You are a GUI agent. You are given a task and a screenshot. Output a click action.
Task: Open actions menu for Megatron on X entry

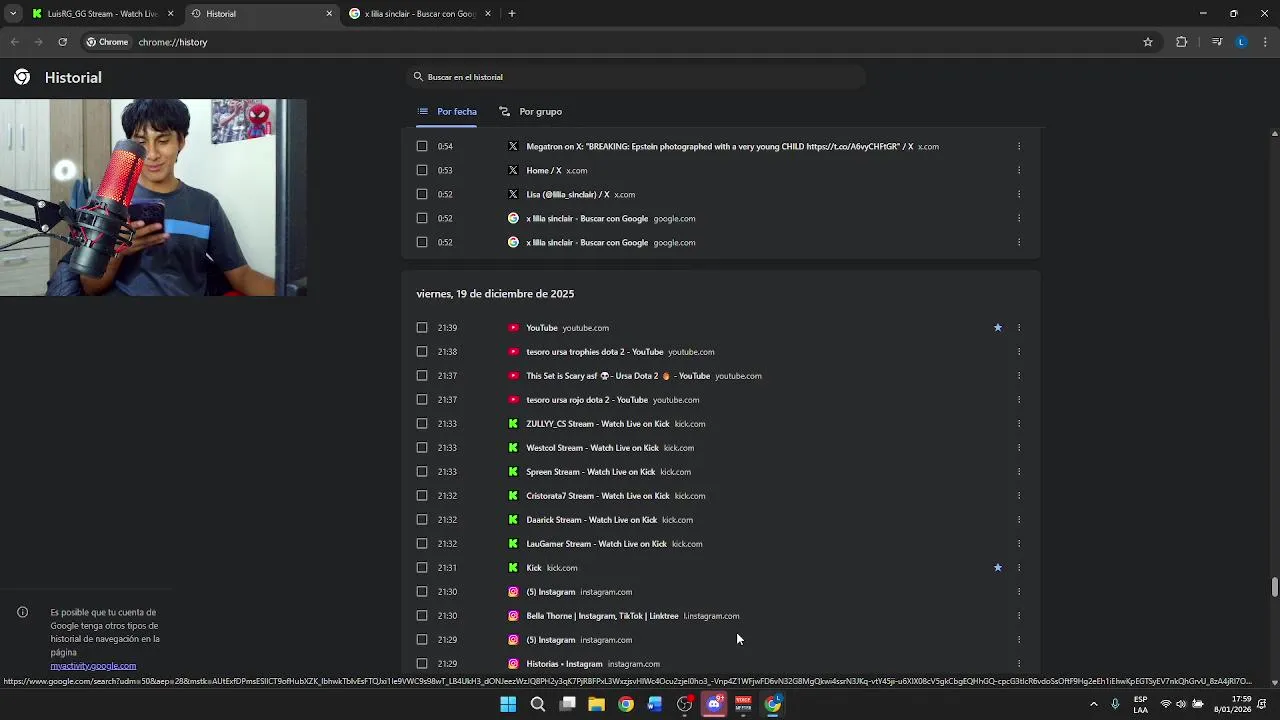[x=1019, y=146]
